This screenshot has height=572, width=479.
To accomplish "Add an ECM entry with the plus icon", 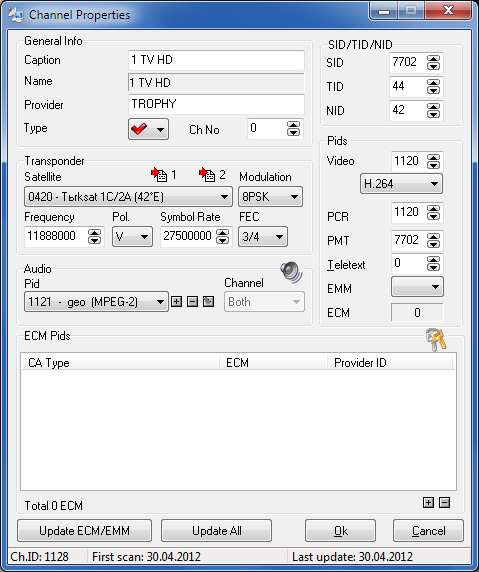I will [428, 503].
